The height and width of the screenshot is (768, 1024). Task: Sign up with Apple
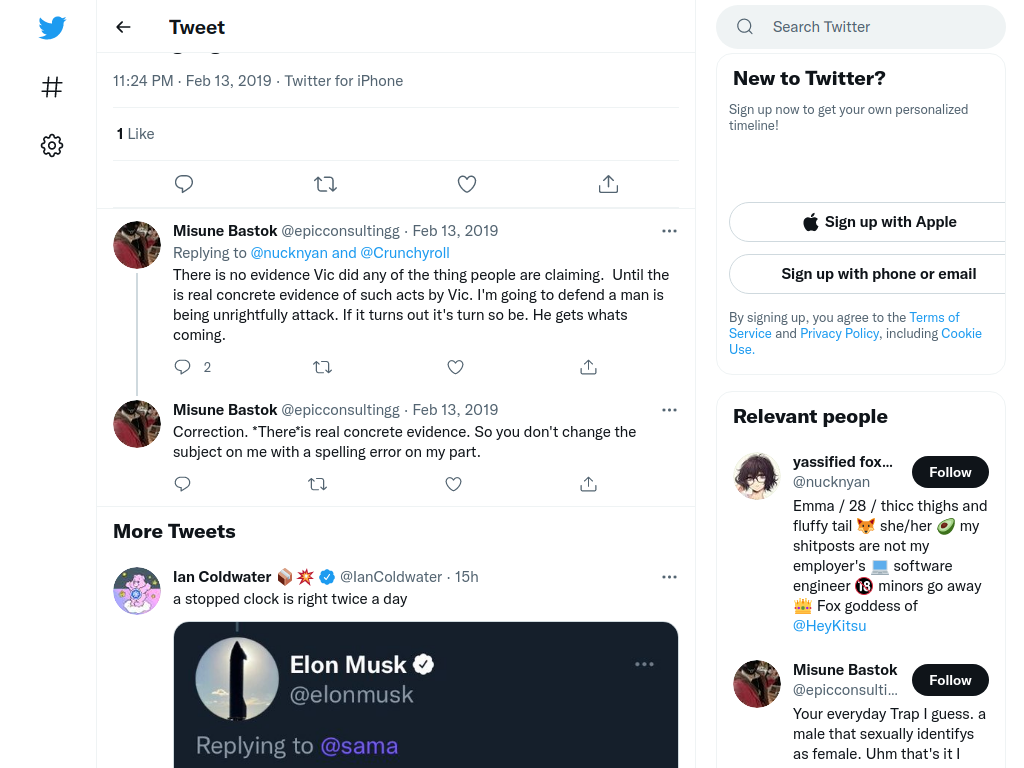(879, 222)
